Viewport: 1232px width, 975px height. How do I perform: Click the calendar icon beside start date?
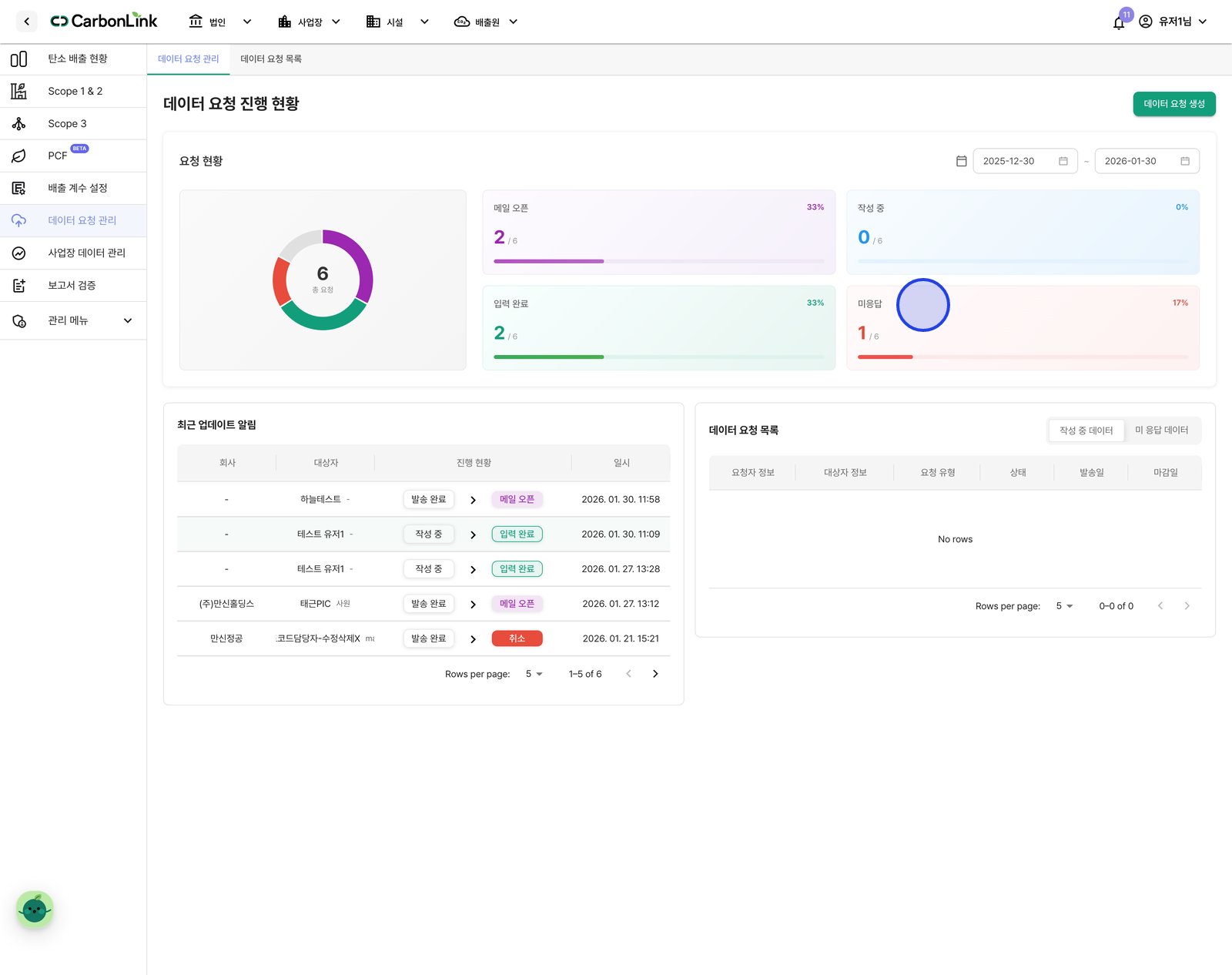[x=961, y=161]
